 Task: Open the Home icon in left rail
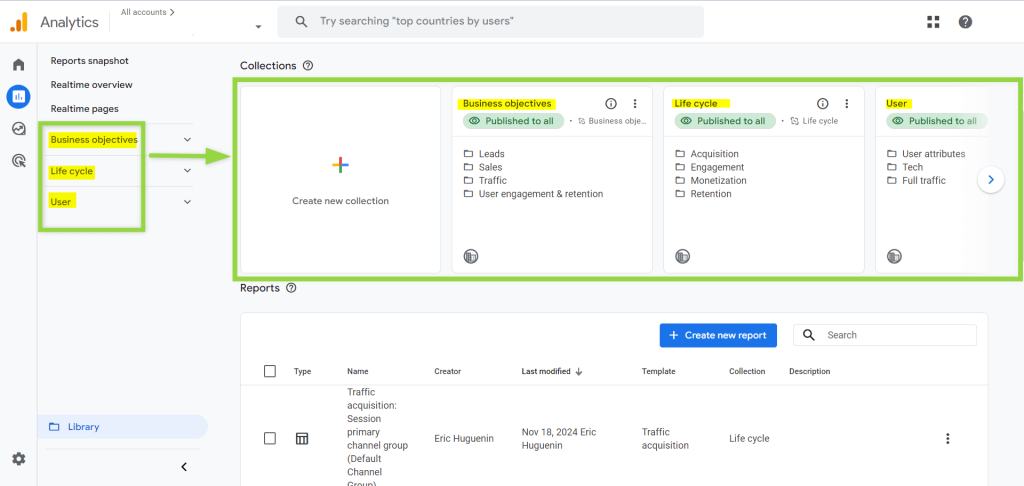(x=18, y=65)
